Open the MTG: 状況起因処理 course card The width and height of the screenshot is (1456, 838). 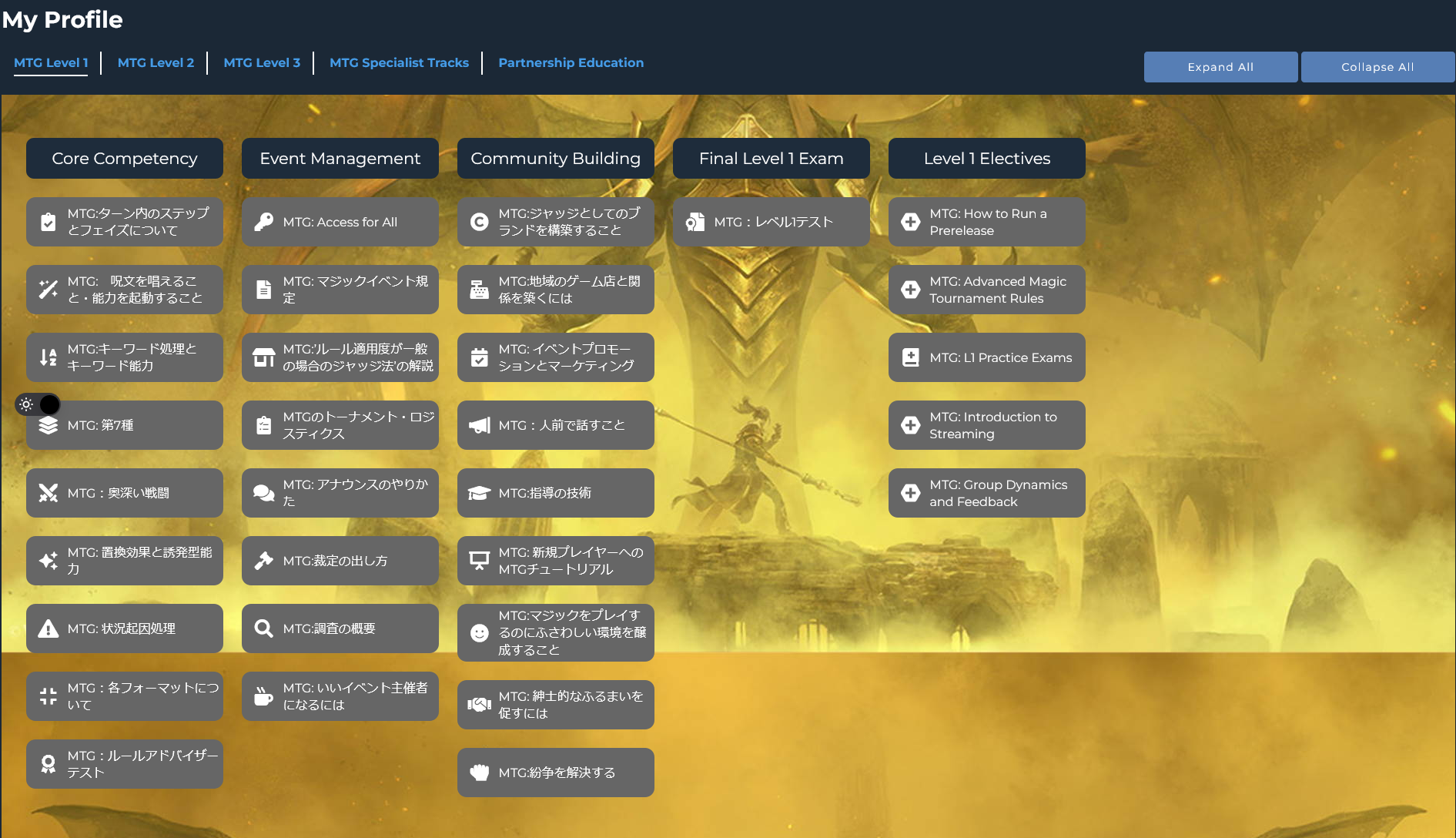coord(125,628)
